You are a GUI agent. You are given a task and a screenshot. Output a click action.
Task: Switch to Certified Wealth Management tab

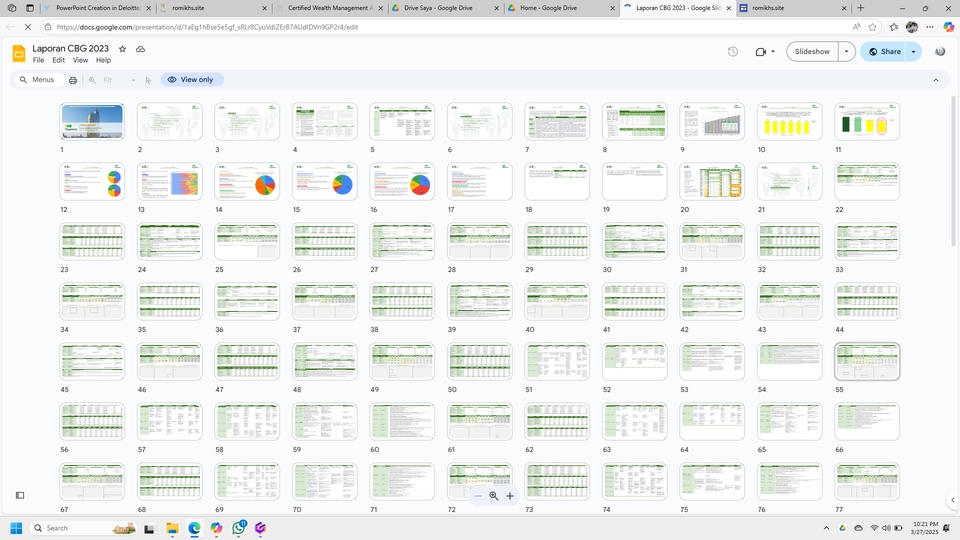click(x=329, y=8)
